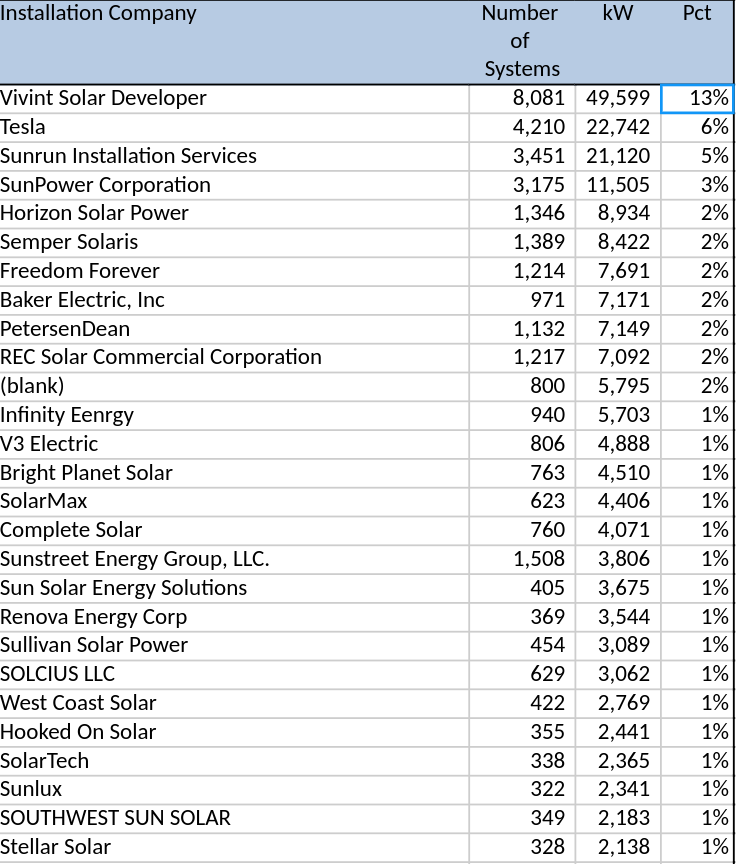Select Renova Energy Corp cell
The image size is (736, 864).
(234, 617)
